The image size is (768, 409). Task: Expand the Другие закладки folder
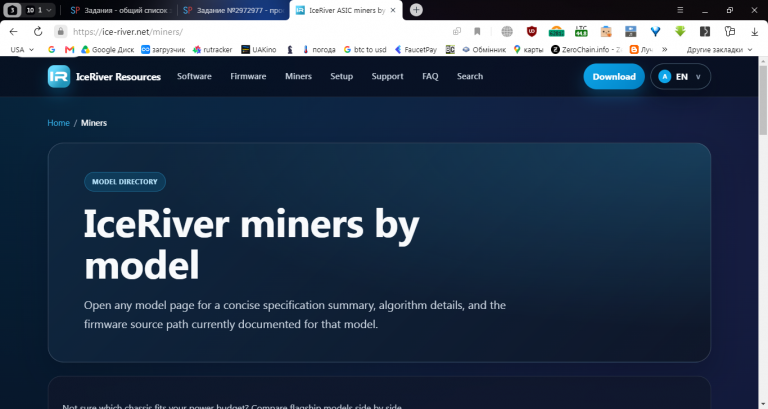[719, 49]
